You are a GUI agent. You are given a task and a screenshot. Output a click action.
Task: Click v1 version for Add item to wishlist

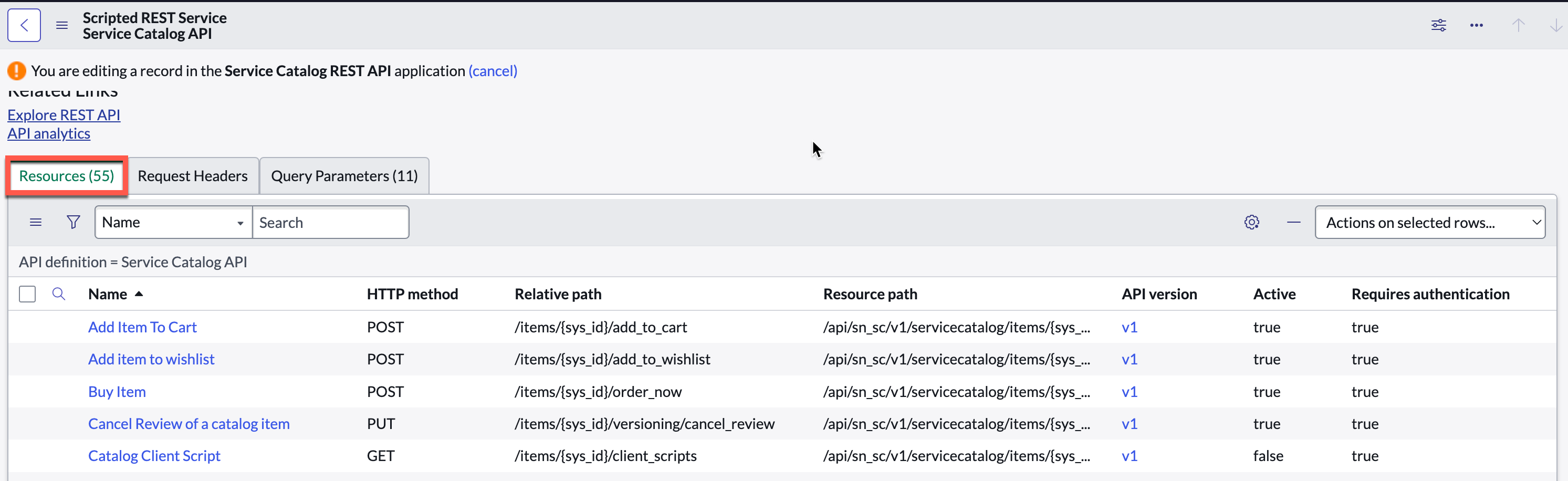[x=1130, y=359]
